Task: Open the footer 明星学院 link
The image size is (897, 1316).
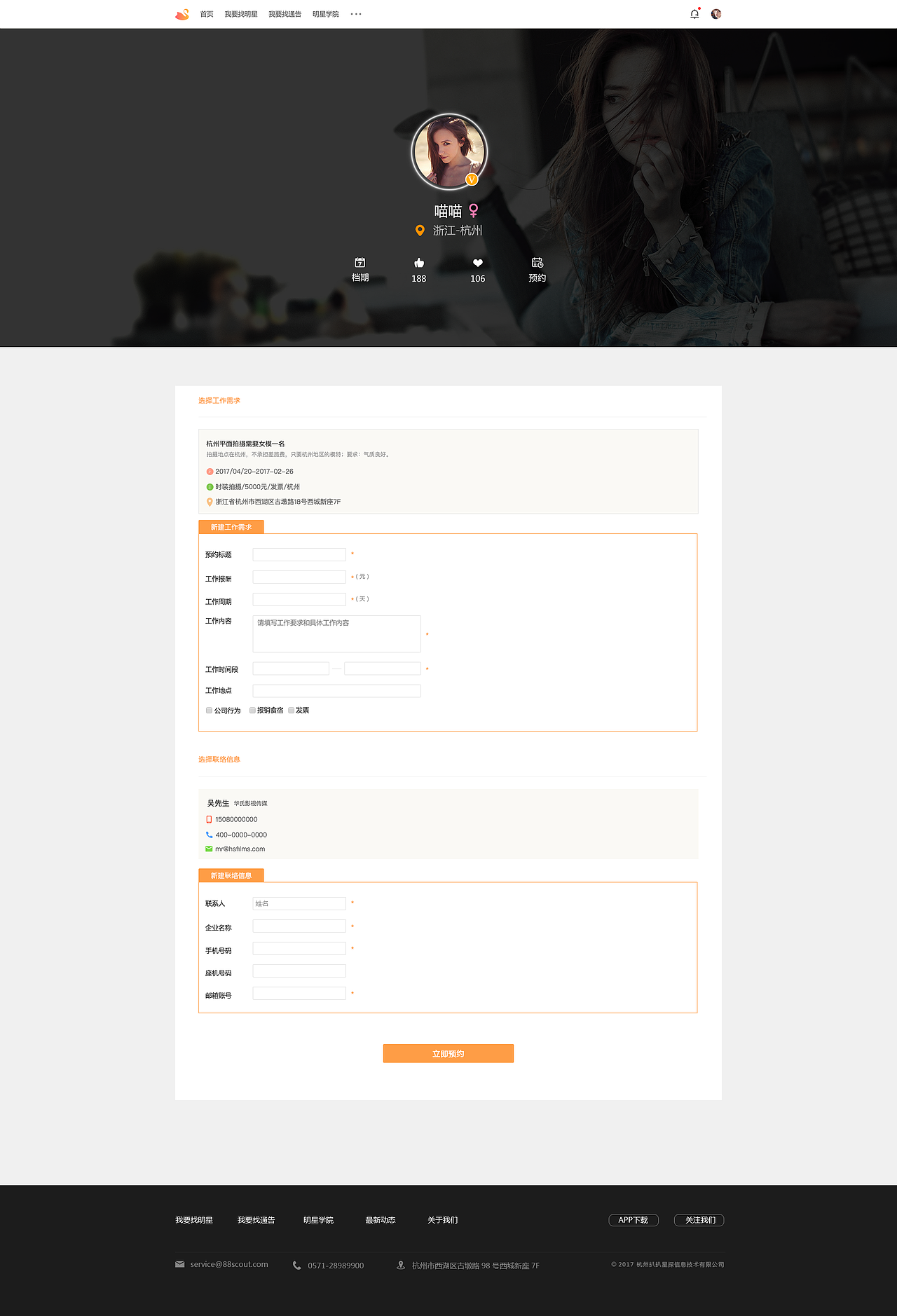Action: click(x=319, y=1220)
